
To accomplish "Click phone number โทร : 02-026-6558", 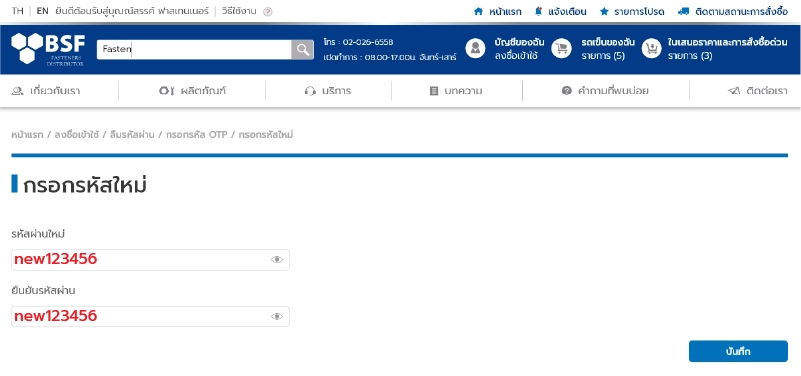I will (x=358, y=42).
